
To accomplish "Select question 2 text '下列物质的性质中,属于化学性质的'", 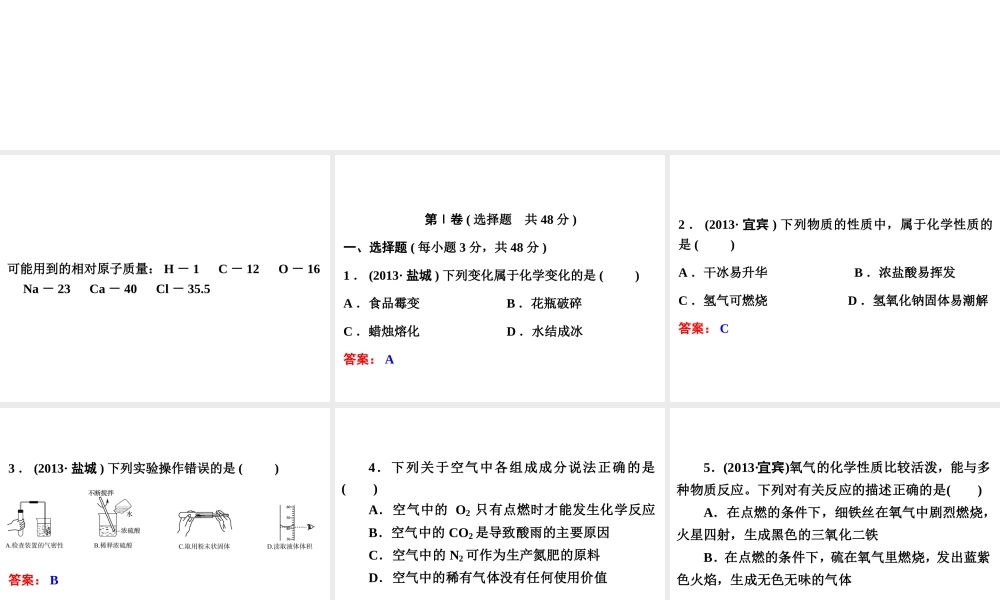I will 886,224.
